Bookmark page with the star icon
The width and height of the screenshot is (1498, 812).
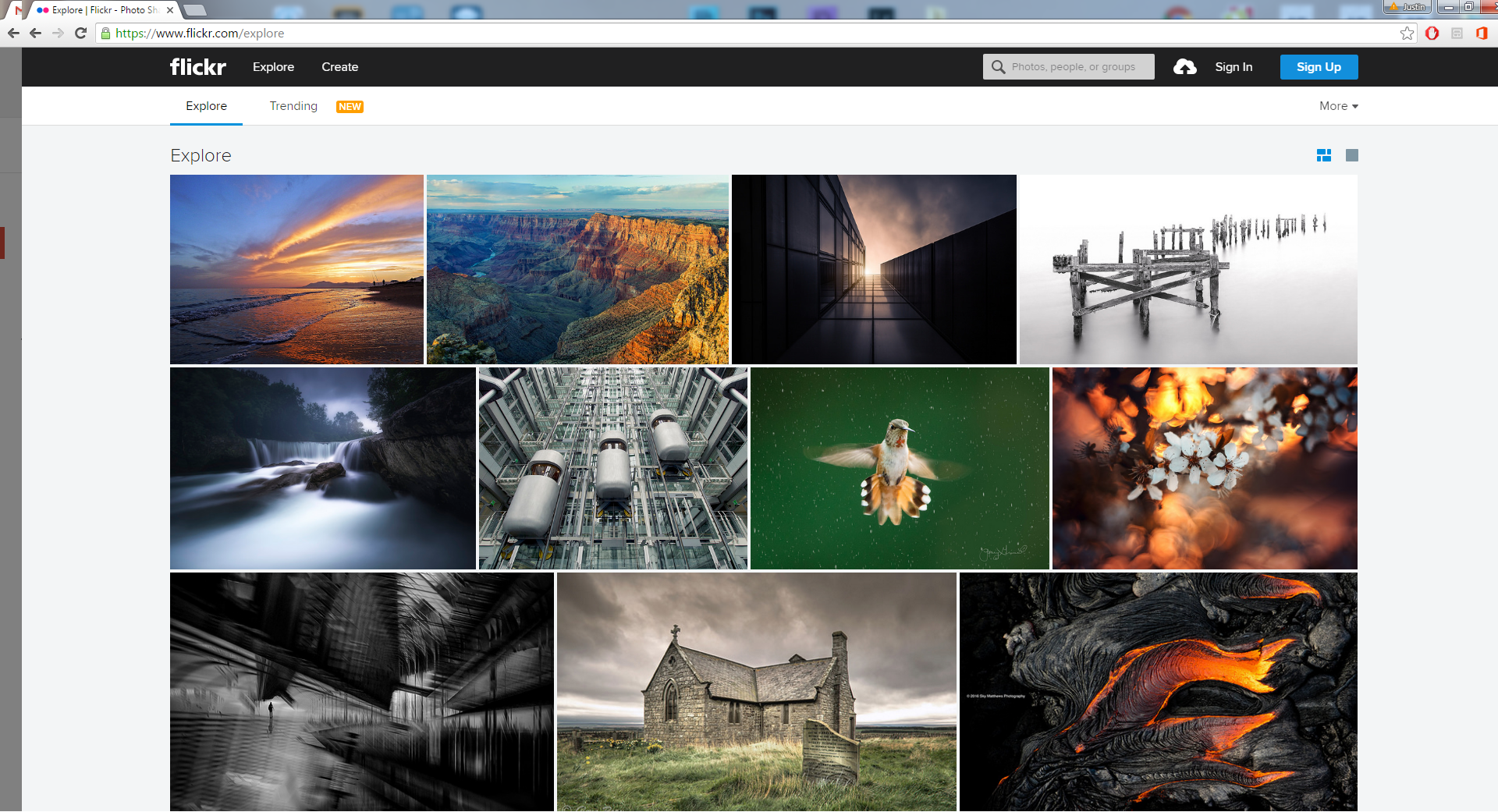1407,33
